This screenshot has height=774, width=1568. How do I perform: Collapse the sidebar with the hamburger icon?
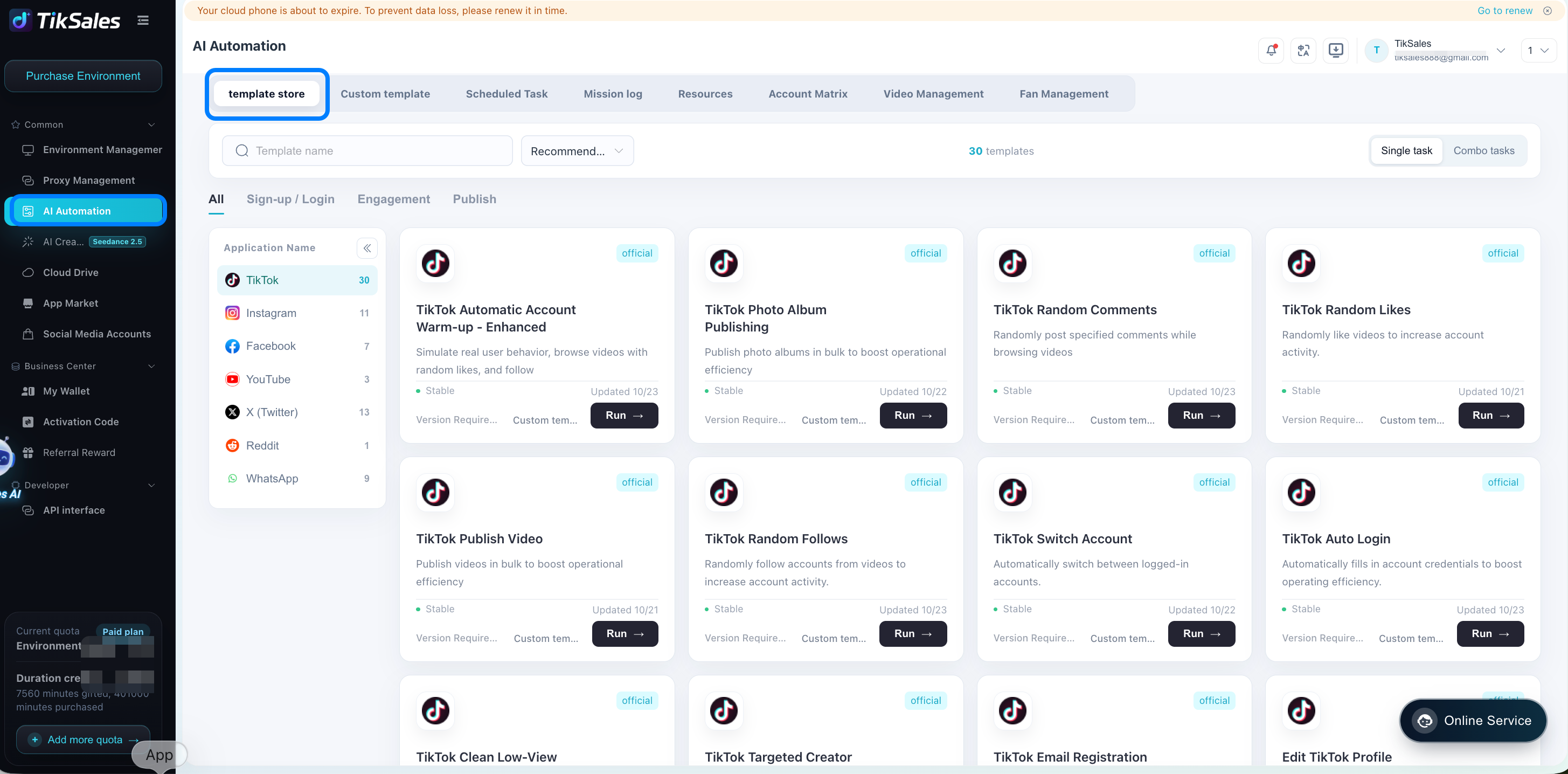[x=143, y=20]
